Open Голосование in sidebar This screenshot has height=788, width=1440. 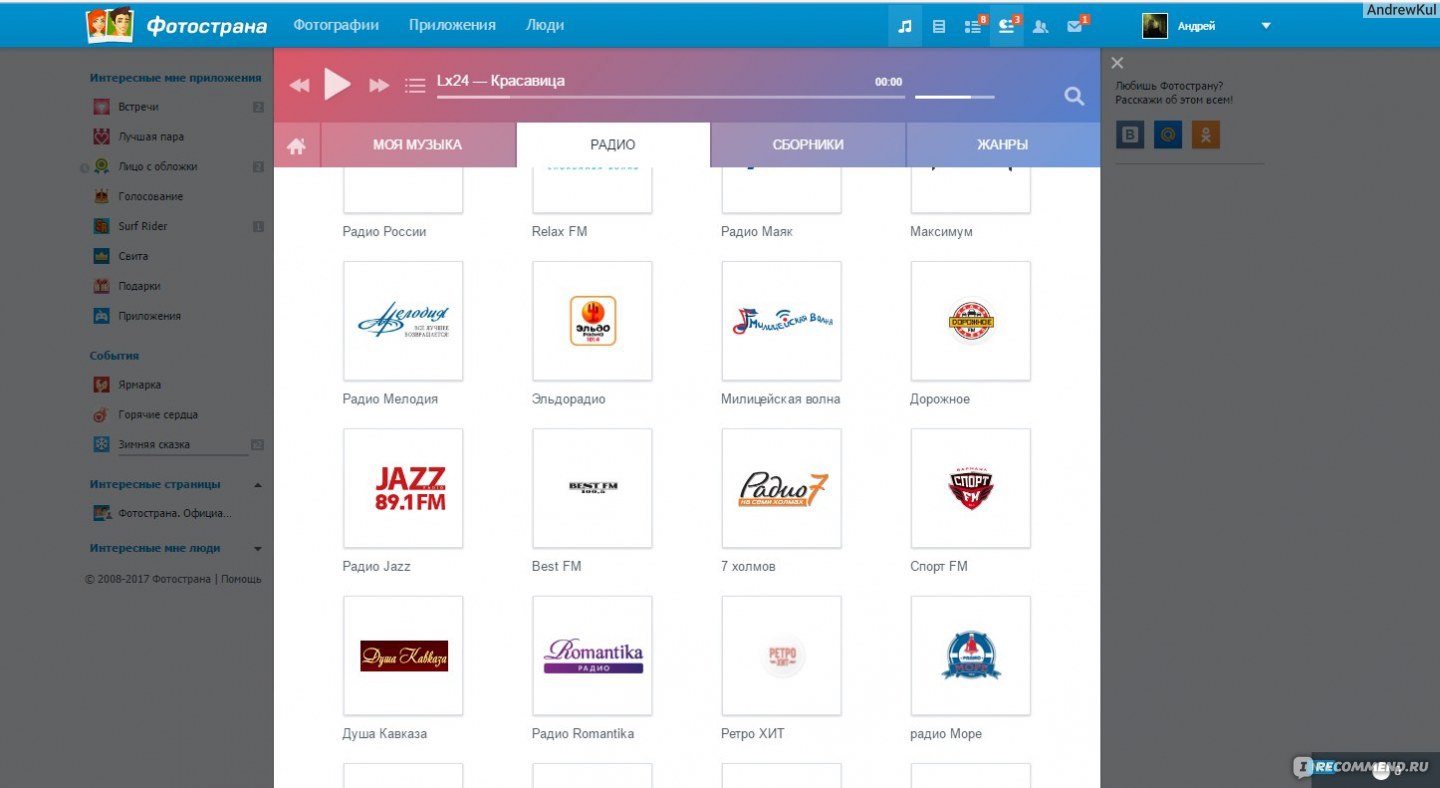(150, 197)
